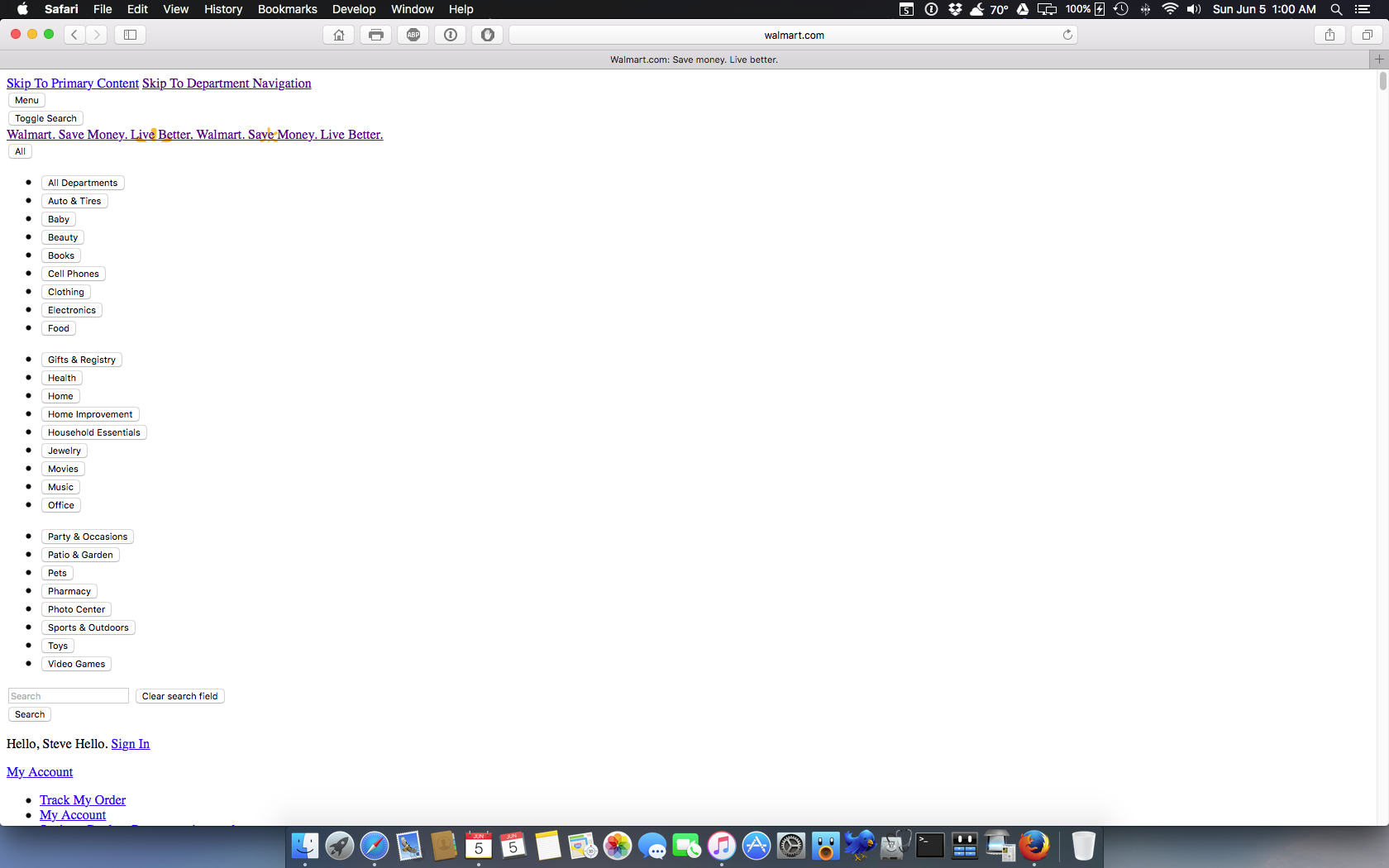Click the walmart.com address bar
The width and height of the screenshot is (1389, 868).
click(793, 35)
